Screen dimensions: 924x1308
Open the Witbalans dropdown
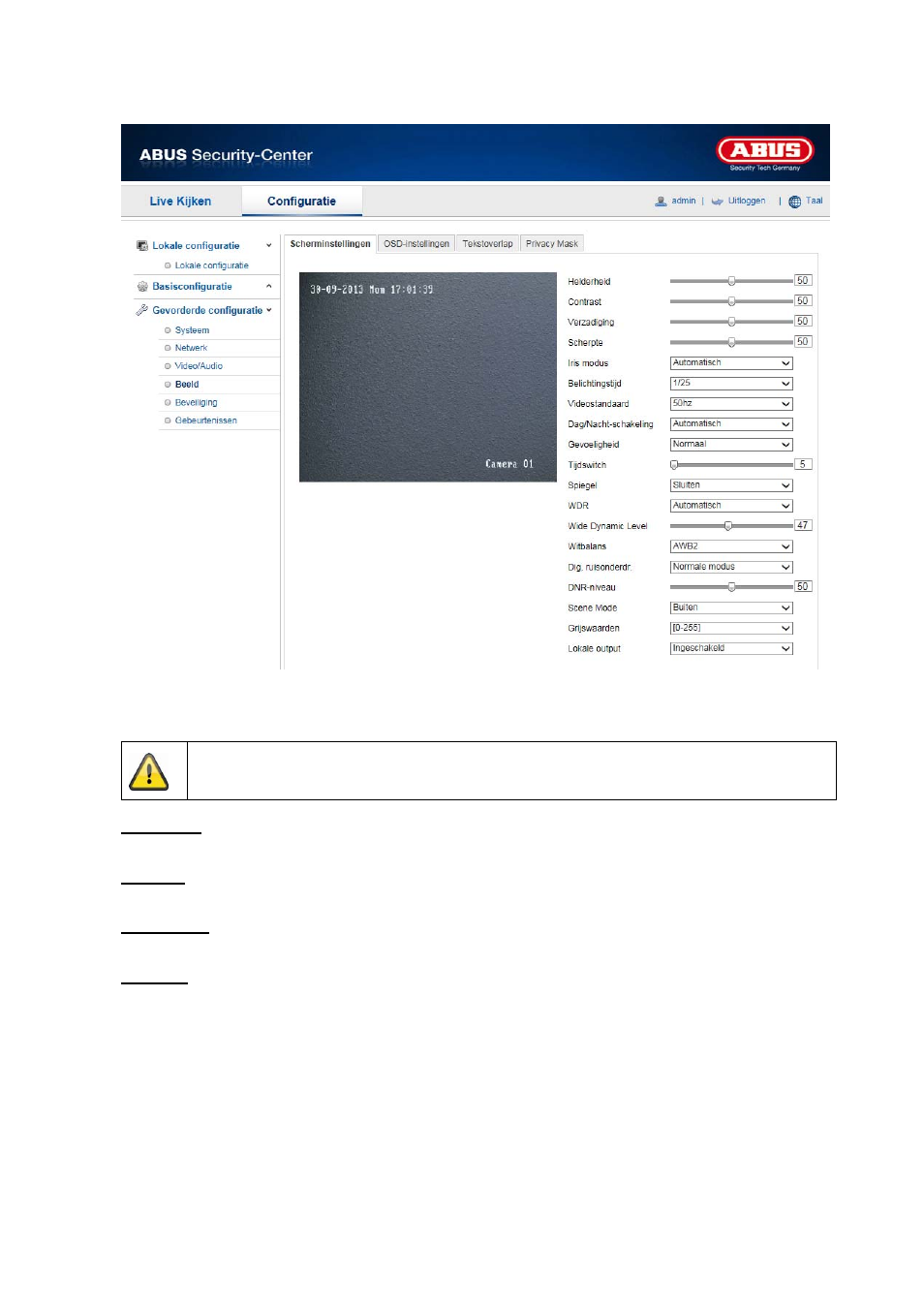point(731,546)
